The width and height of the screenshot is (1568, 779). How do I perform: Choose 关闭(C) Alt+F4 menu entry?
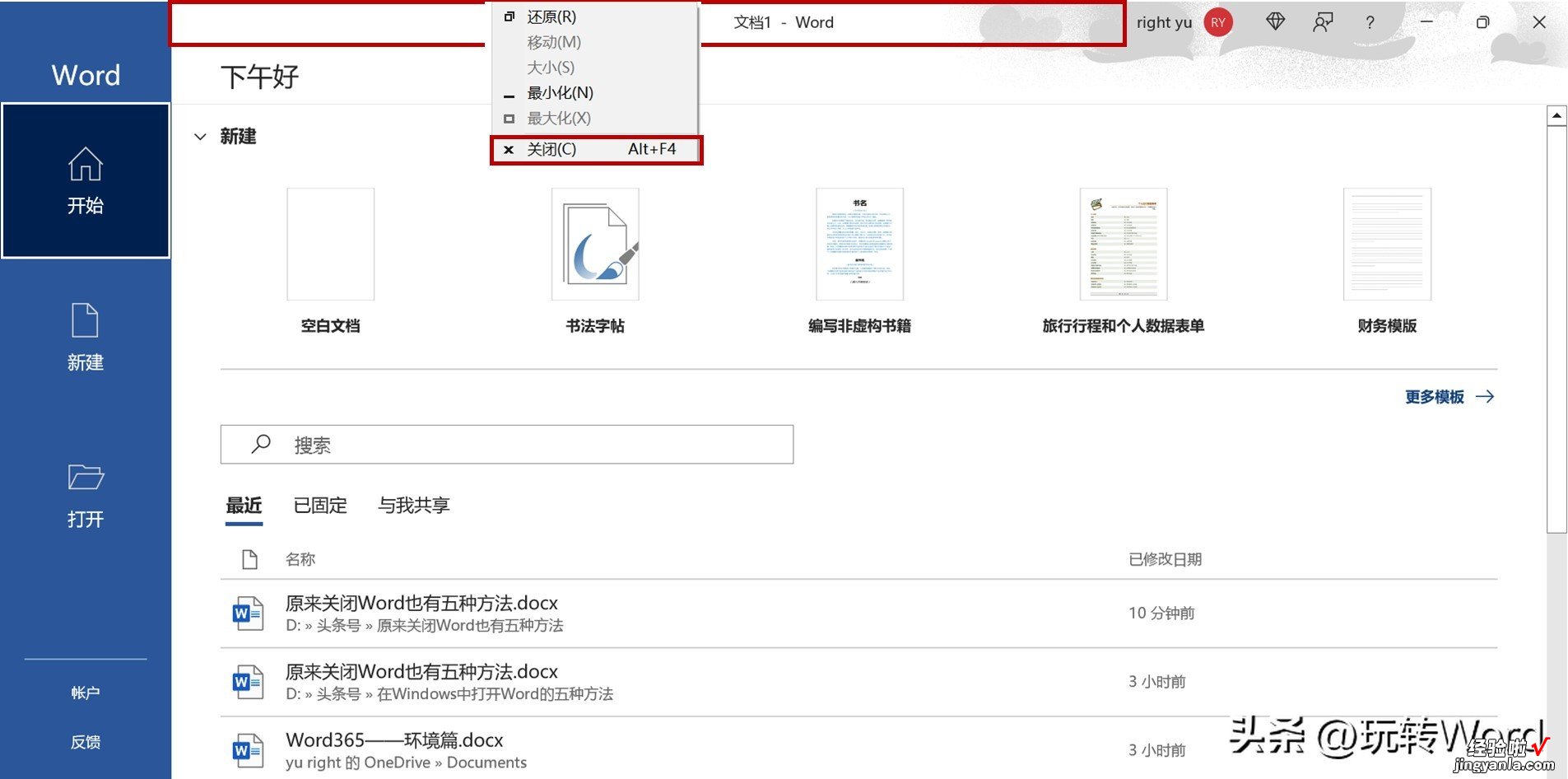click(x=596, y=150)
